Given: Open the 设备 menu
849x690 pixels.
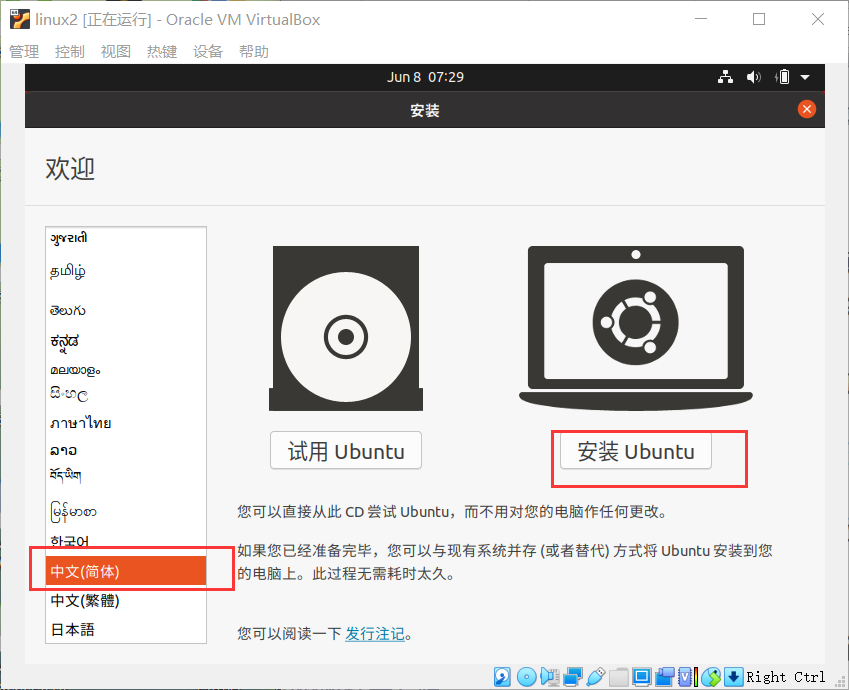Looking at the screenshot, I should [x=208, y=52].
